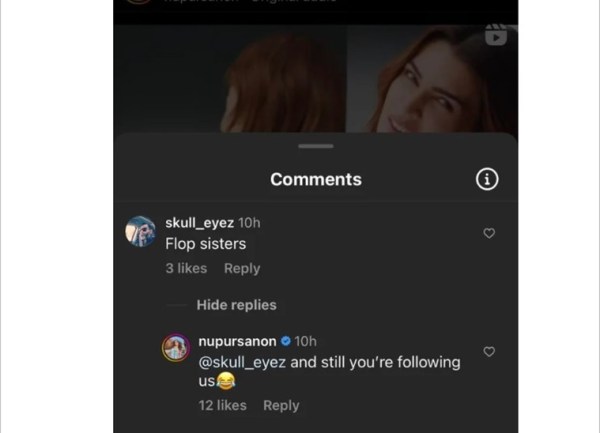The height and width of the screenshot is (433, 600).
Task: Select the Comments header title
Action: click(x=316, y=180)
